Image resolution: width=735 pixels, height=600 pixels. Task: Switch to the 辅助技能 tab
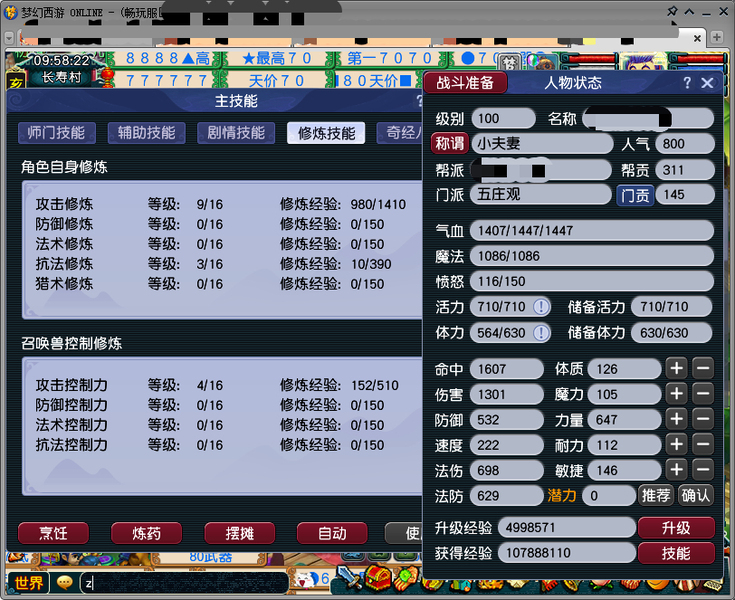point(147,133)
